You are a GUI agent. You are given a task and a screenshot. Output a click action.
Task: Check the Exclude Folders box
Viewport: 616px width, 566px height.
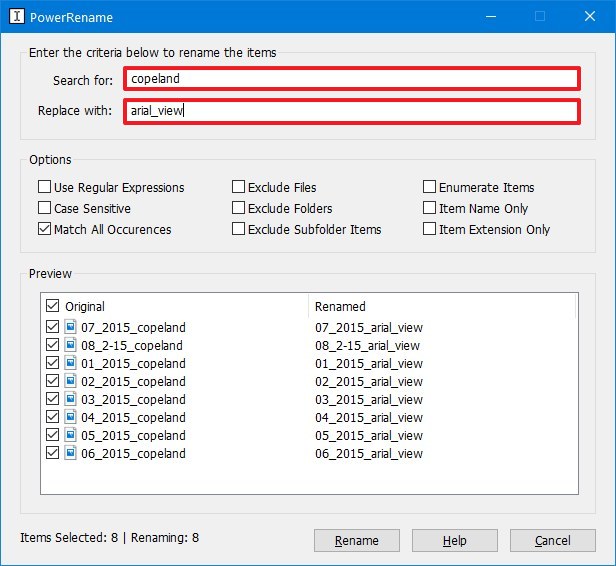click(x=238, y=207)
